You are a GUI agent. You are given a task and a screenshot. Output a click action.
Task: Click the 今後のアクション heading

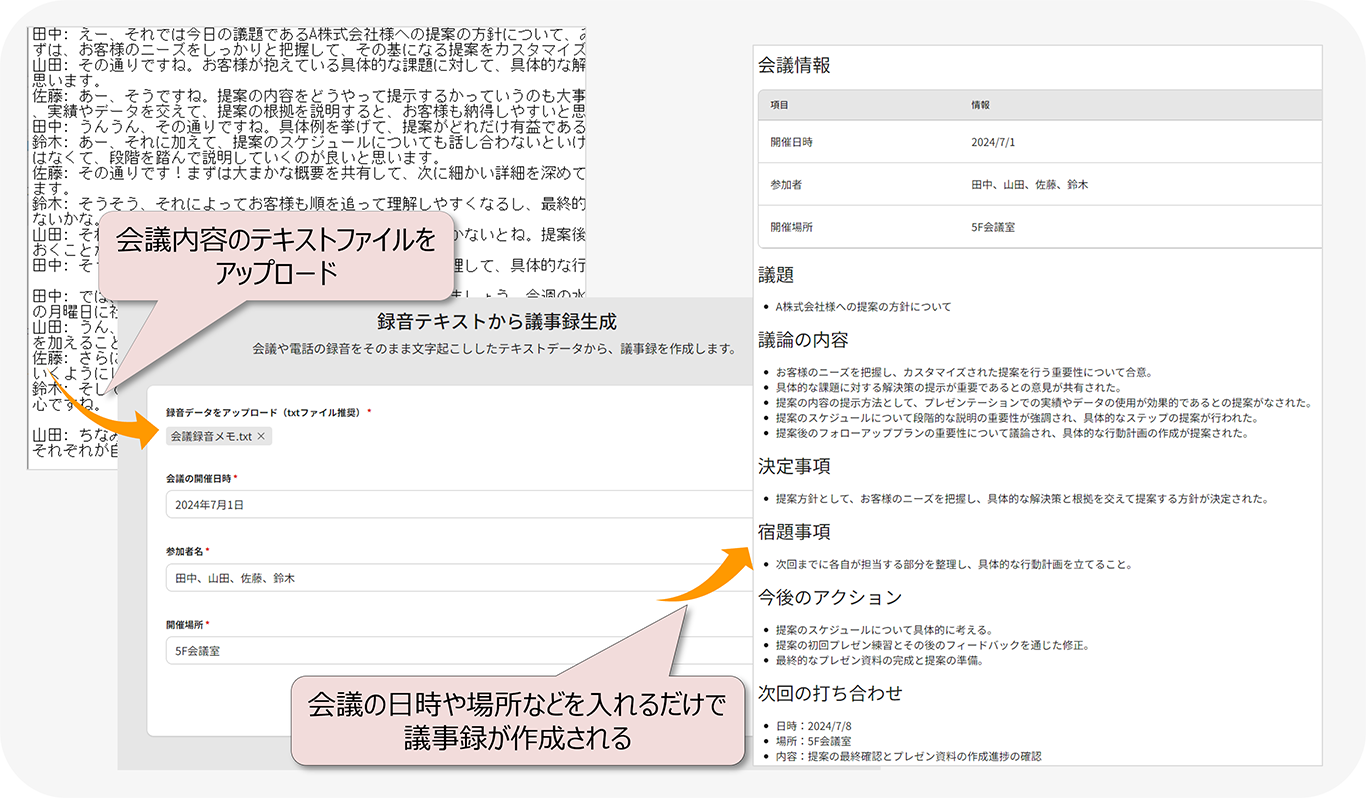816,597
